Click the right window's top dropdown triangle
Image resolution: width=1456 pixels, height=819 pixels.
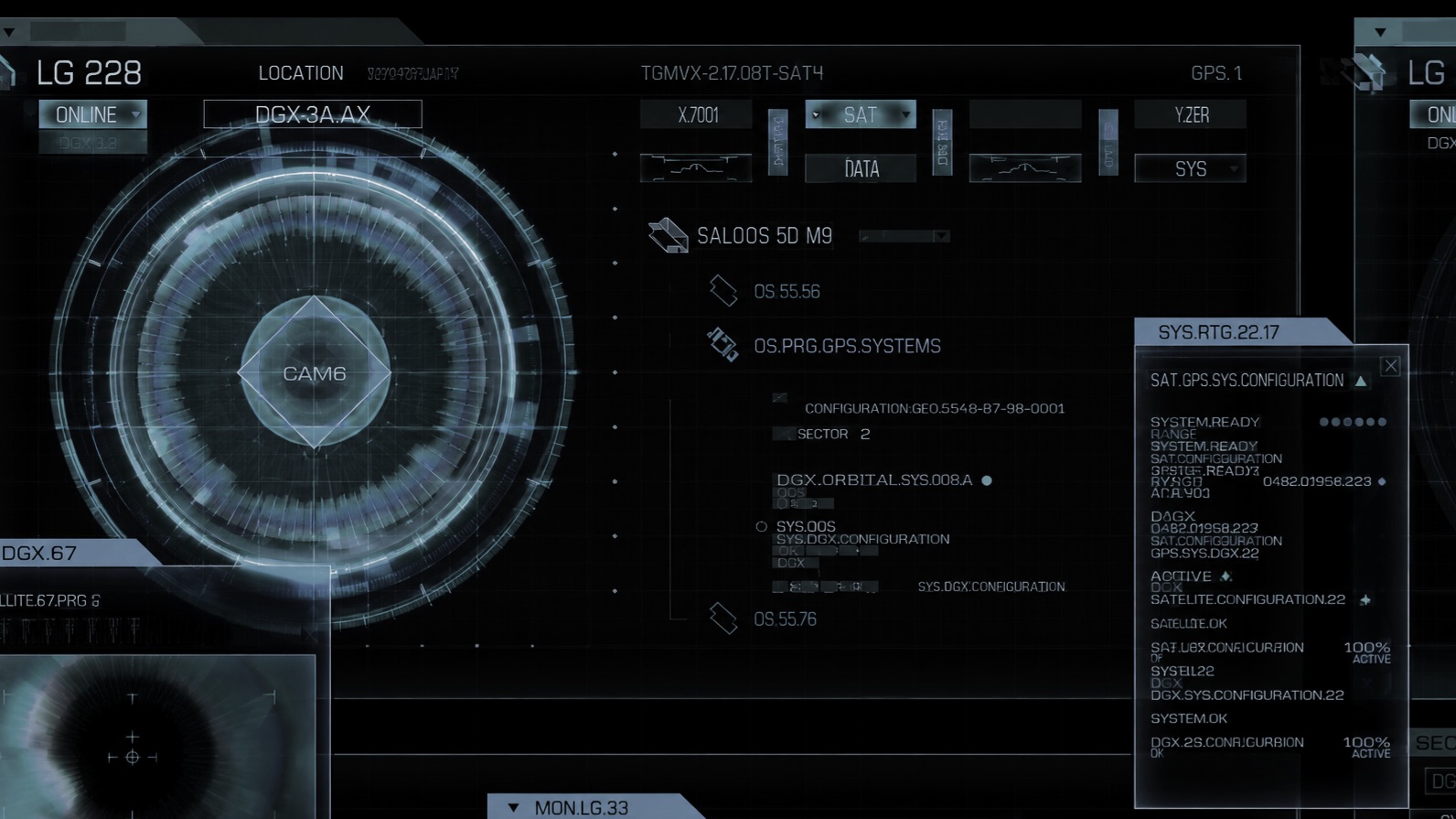tap(1380, 32)
